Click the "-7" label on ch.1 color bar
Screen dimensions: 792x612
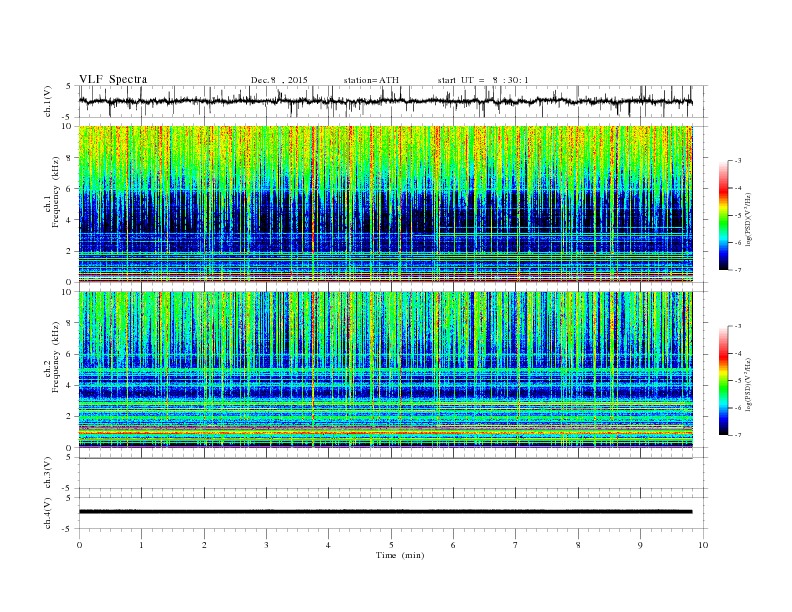click(x=738, y=270)
